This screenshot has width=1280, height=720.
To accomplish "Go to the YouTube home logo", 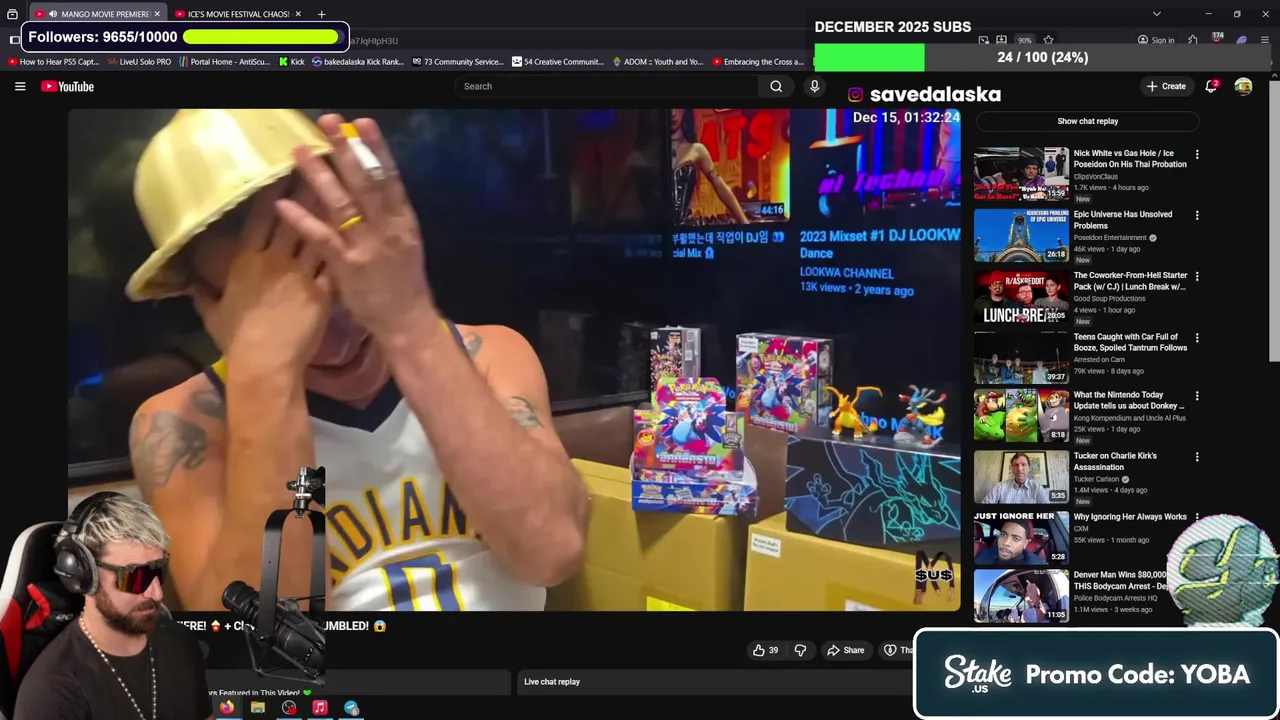I will click(x=67, y=86).
